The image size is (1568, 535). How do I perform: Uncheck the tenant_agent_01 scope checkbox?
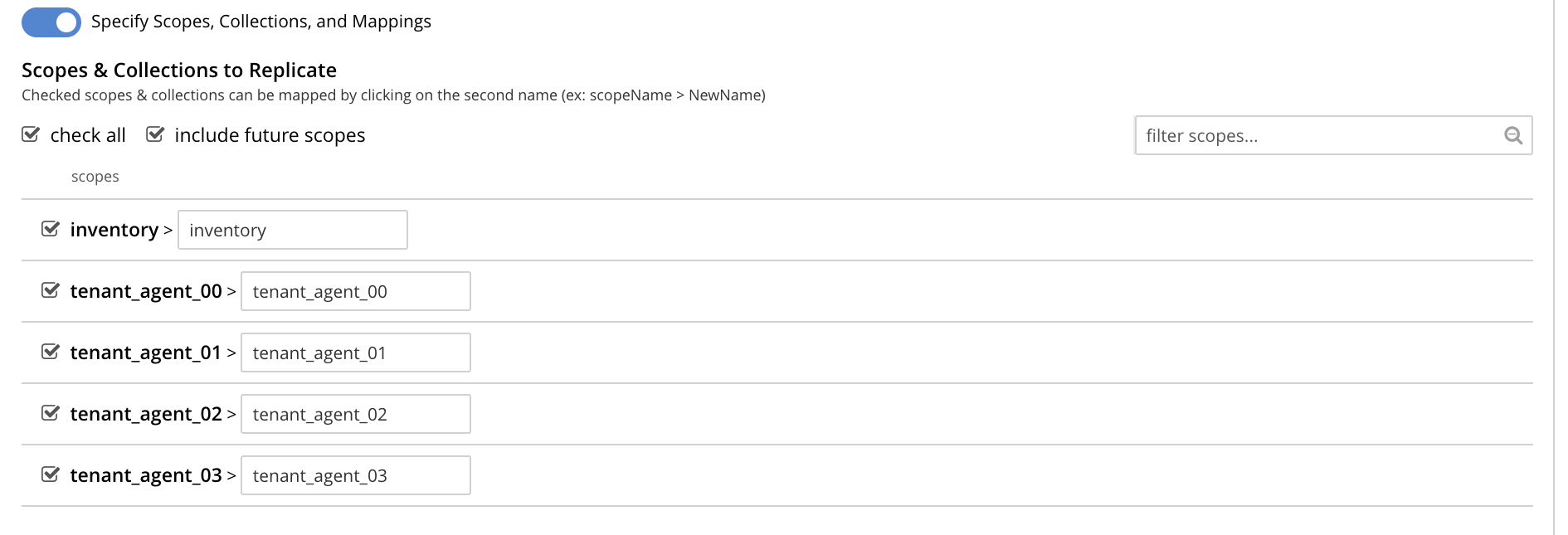[x=51, y=352]
